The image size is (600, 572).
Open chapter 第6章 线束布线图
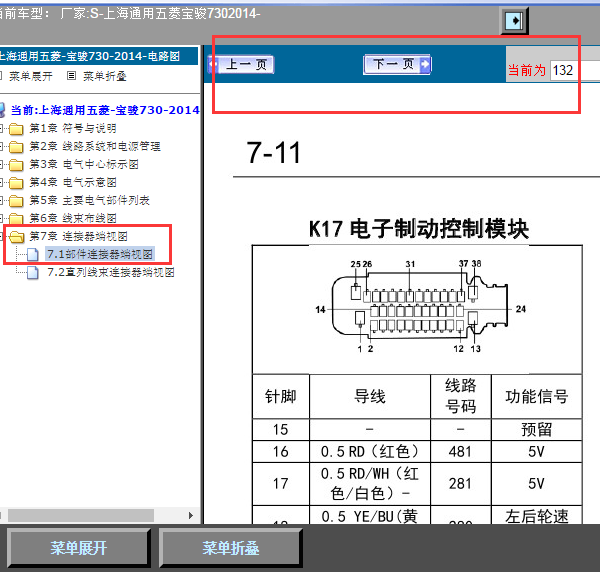[73, 218]
